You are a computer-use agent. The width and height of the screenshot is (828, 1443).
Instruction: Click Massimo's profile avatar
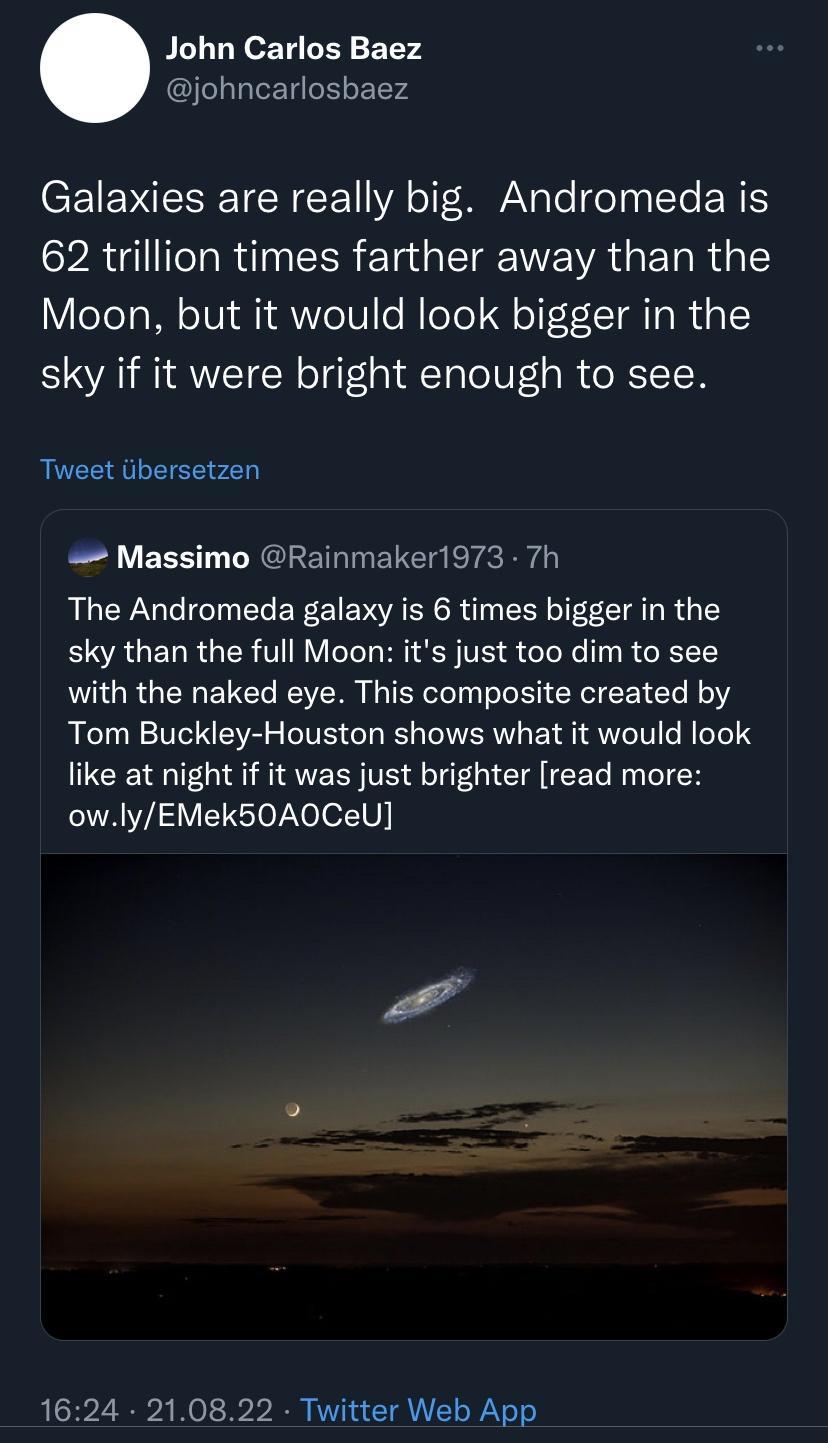(88, 557)
